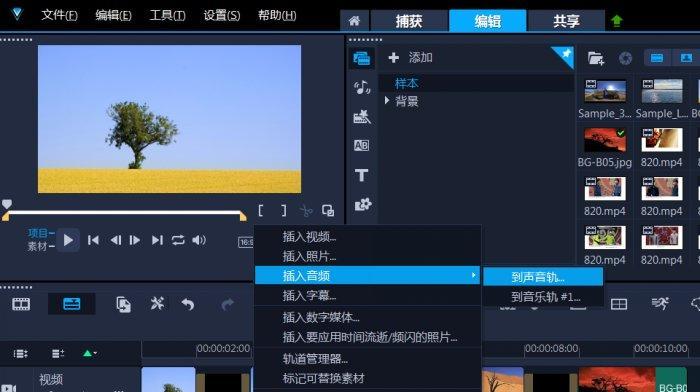Switch to the 共享 tab

point(566,21)
